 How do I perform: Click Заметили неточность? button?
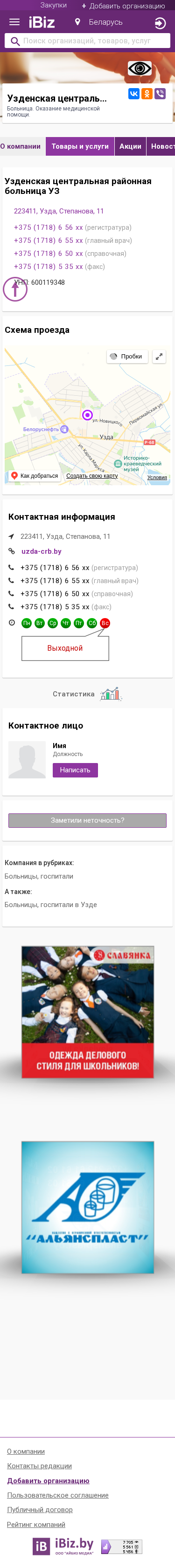pos(87,820)
